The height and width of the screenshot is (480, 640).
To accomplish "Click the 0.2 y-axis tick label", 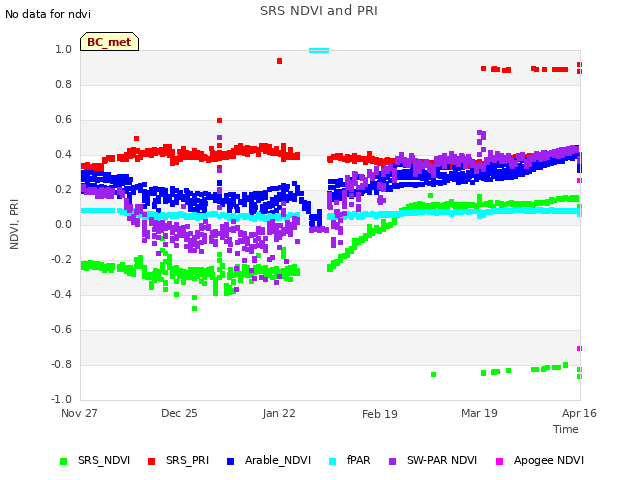I will coord(63,189).
